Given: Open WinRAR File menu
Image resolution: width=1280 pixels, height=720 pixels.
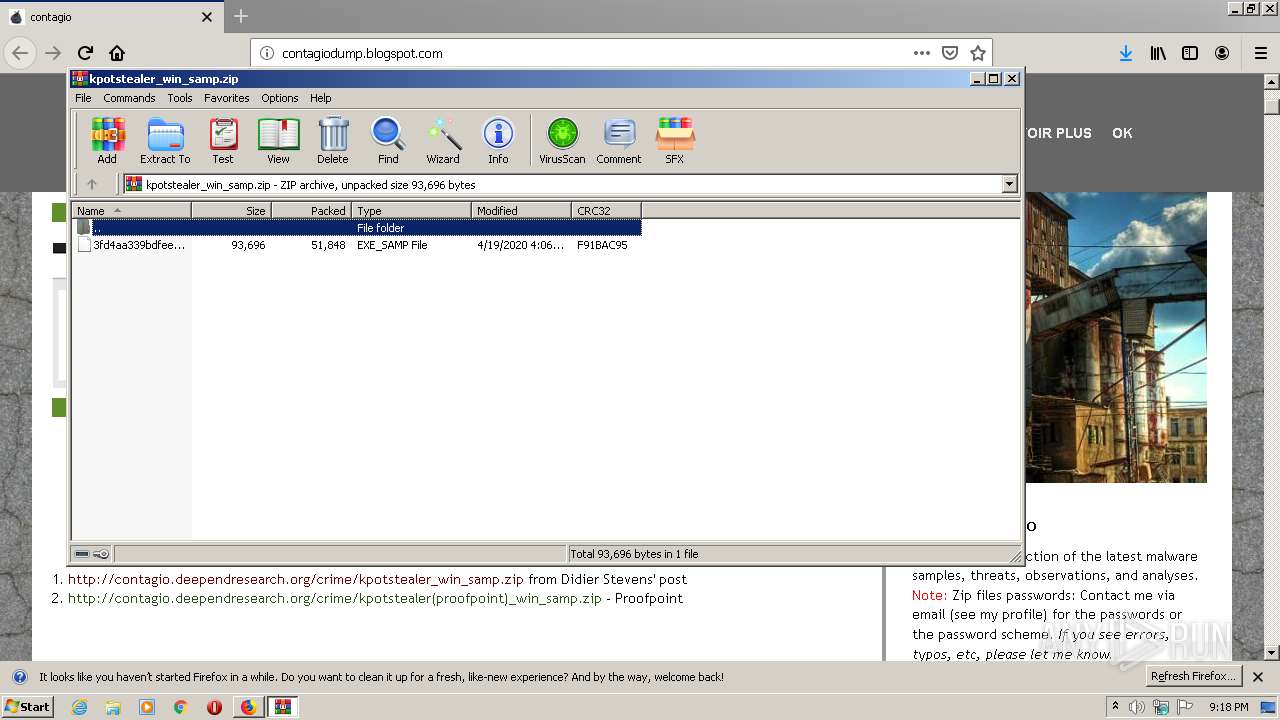Looking at the screenshot, I should 83,98.
